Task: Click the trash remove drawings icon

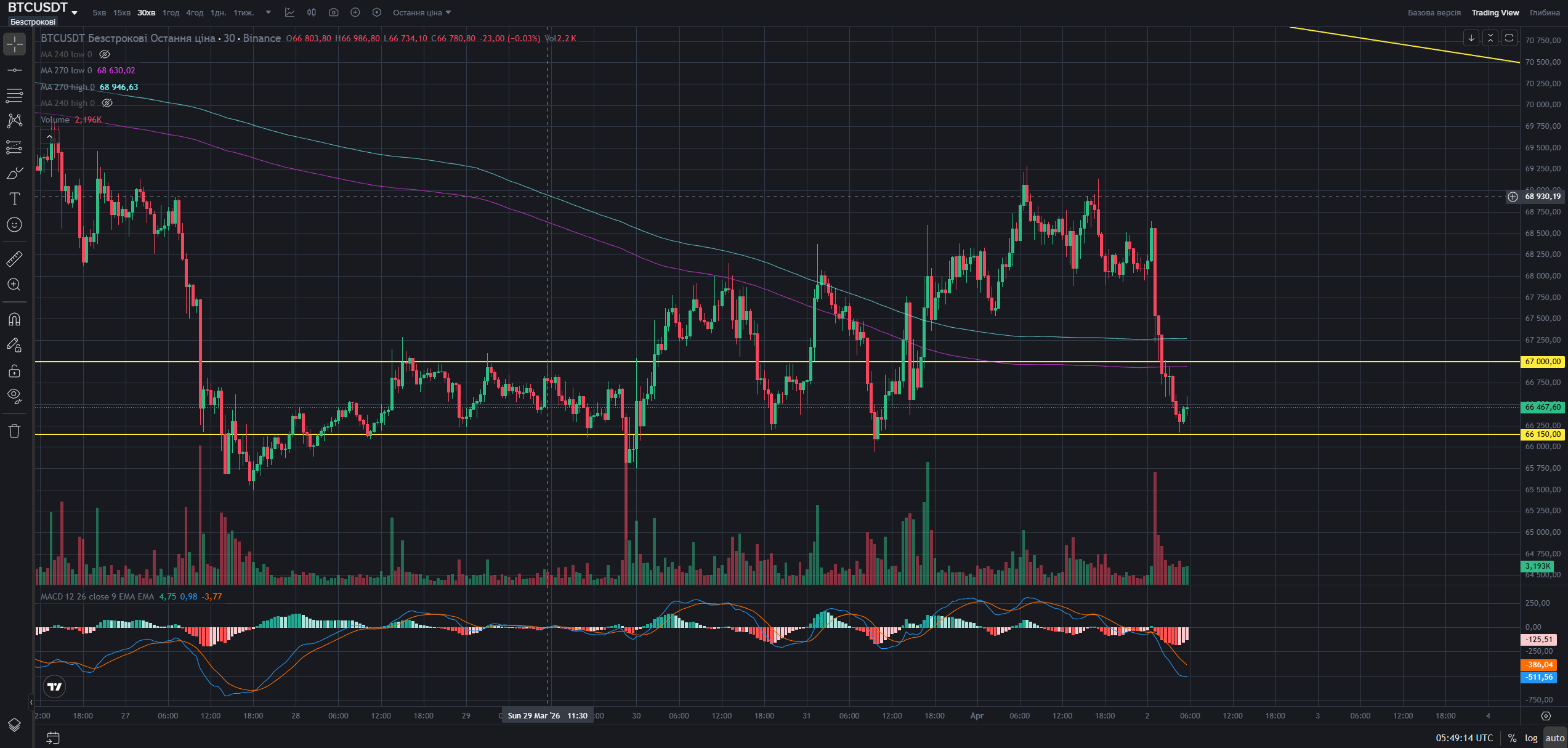Action: [x=15, y=431]
